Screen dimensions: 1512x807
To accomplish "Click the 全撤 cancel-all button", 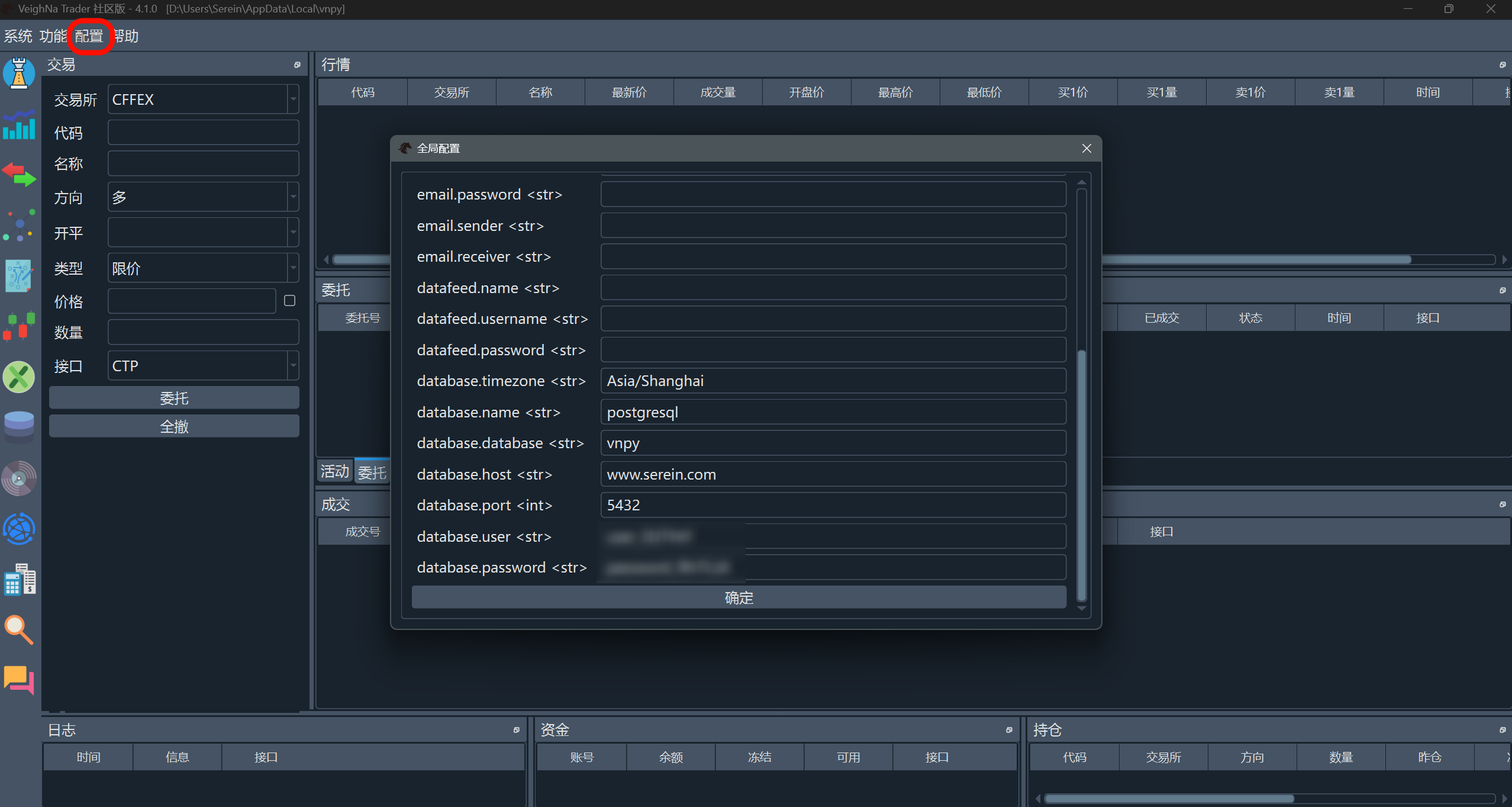I will point(174,426).
